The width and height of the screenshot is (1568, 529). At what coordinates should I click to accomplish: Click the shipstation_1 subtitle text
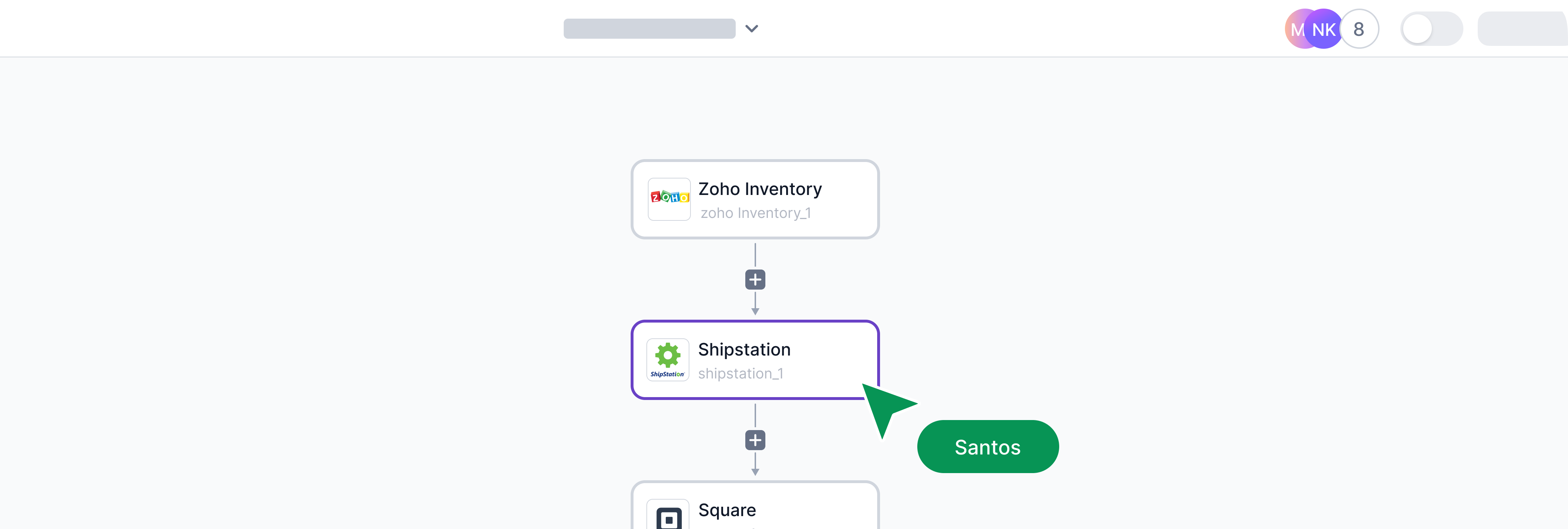(740, 374)
